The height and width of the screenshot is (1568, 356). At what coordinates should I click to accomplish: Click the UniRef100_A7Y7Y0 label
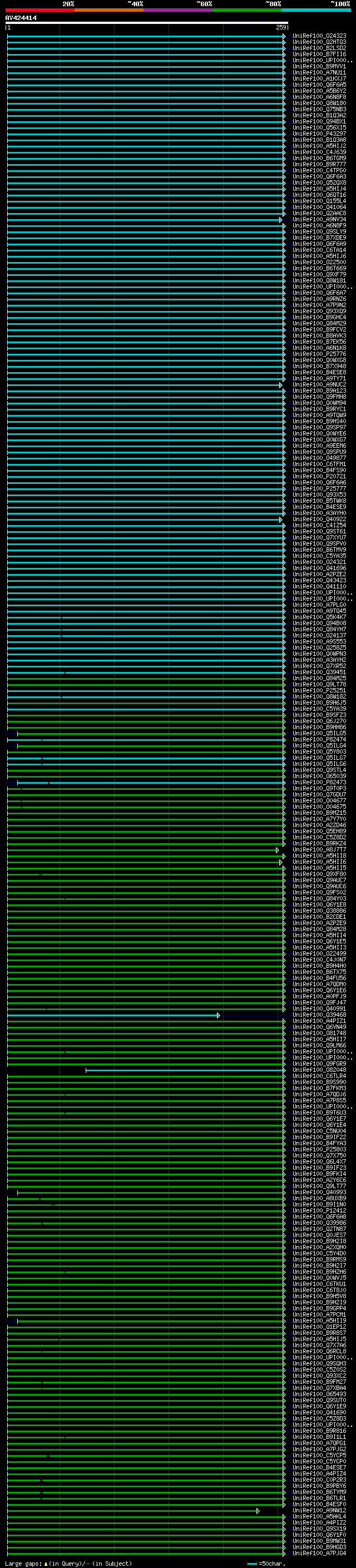[319, 819]
